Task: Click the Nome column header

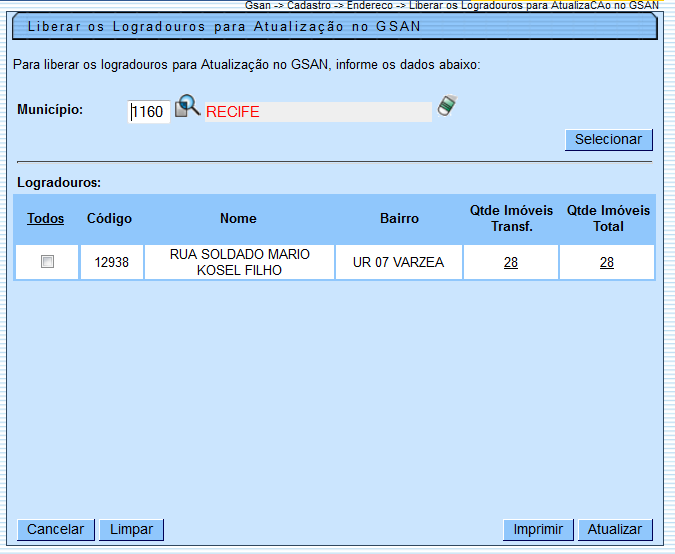Action: pyautogui.click(x=238, y=218)
